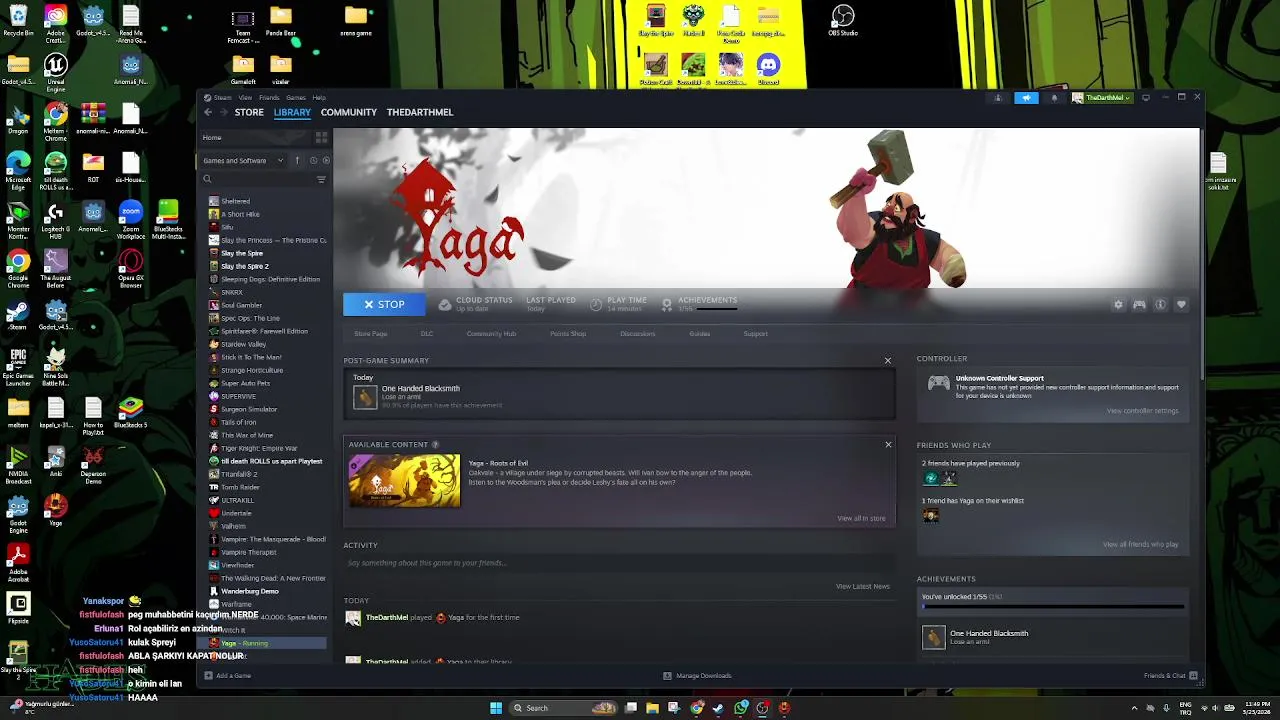Open Epic Games Launcher desktop icon
Image resolution: width=1280 pixels, height=720 pixels.
point(18,365)
